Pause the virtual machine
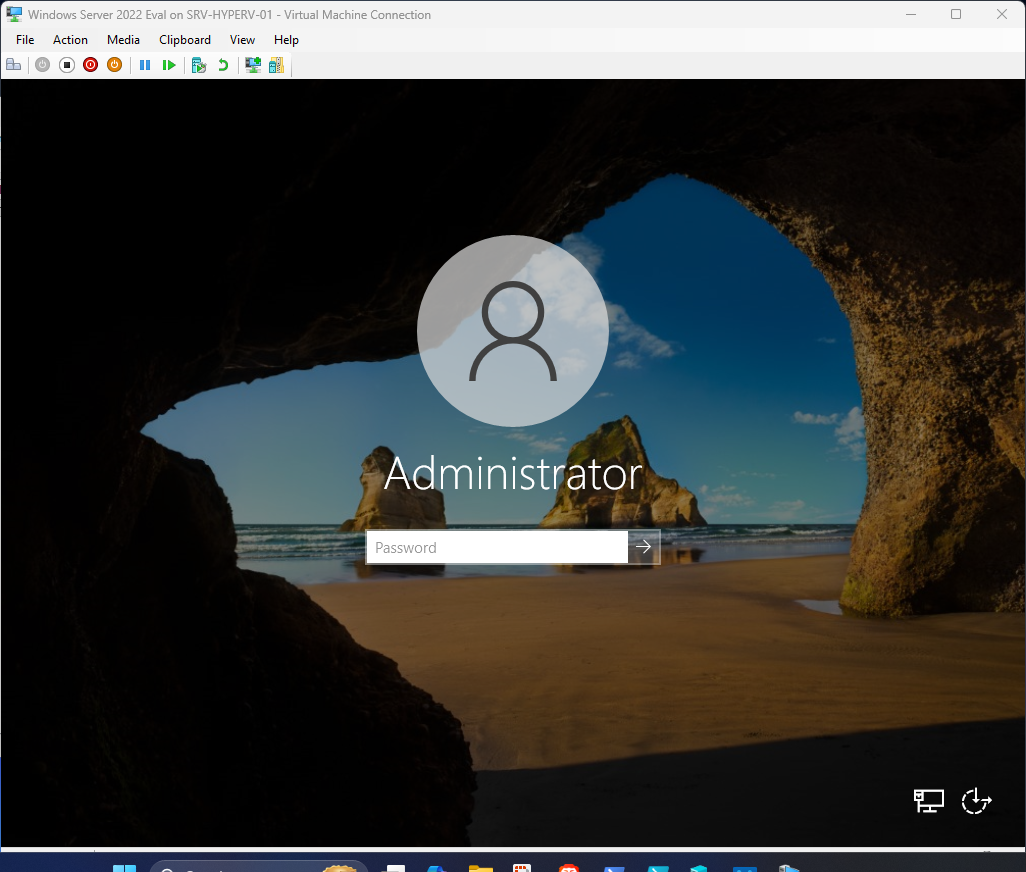The height and width of the screenshot is (872, 1026). point(145,64)
